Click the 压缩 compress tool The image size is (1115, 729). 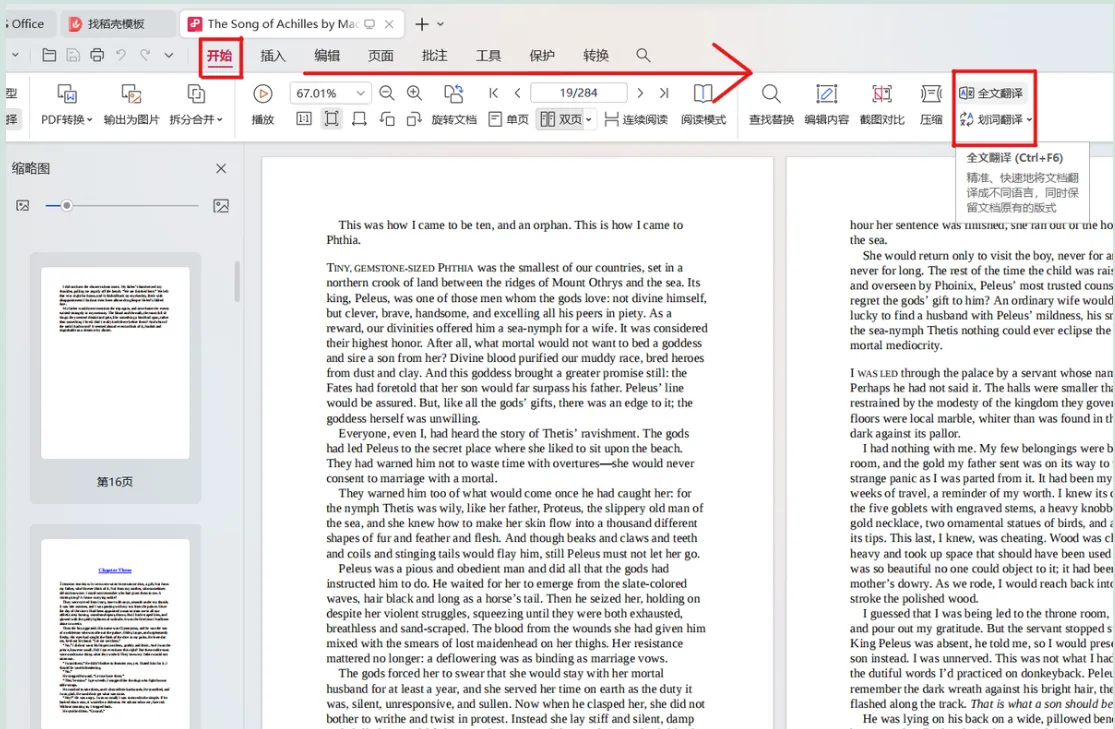[931, 105]
